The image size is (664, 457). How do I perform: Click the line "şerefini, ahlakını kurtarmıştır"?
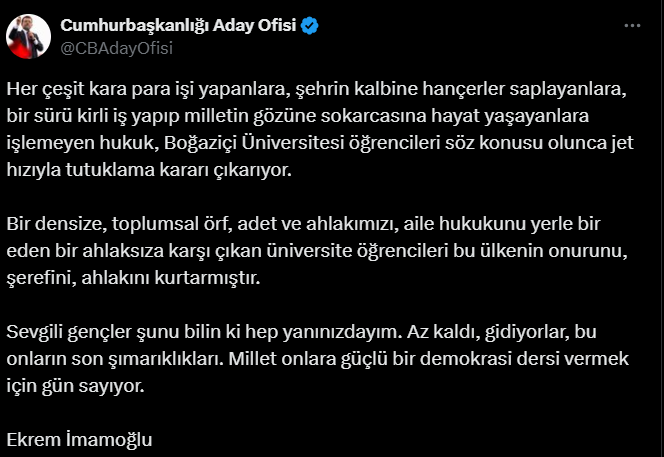coord(133,278)
